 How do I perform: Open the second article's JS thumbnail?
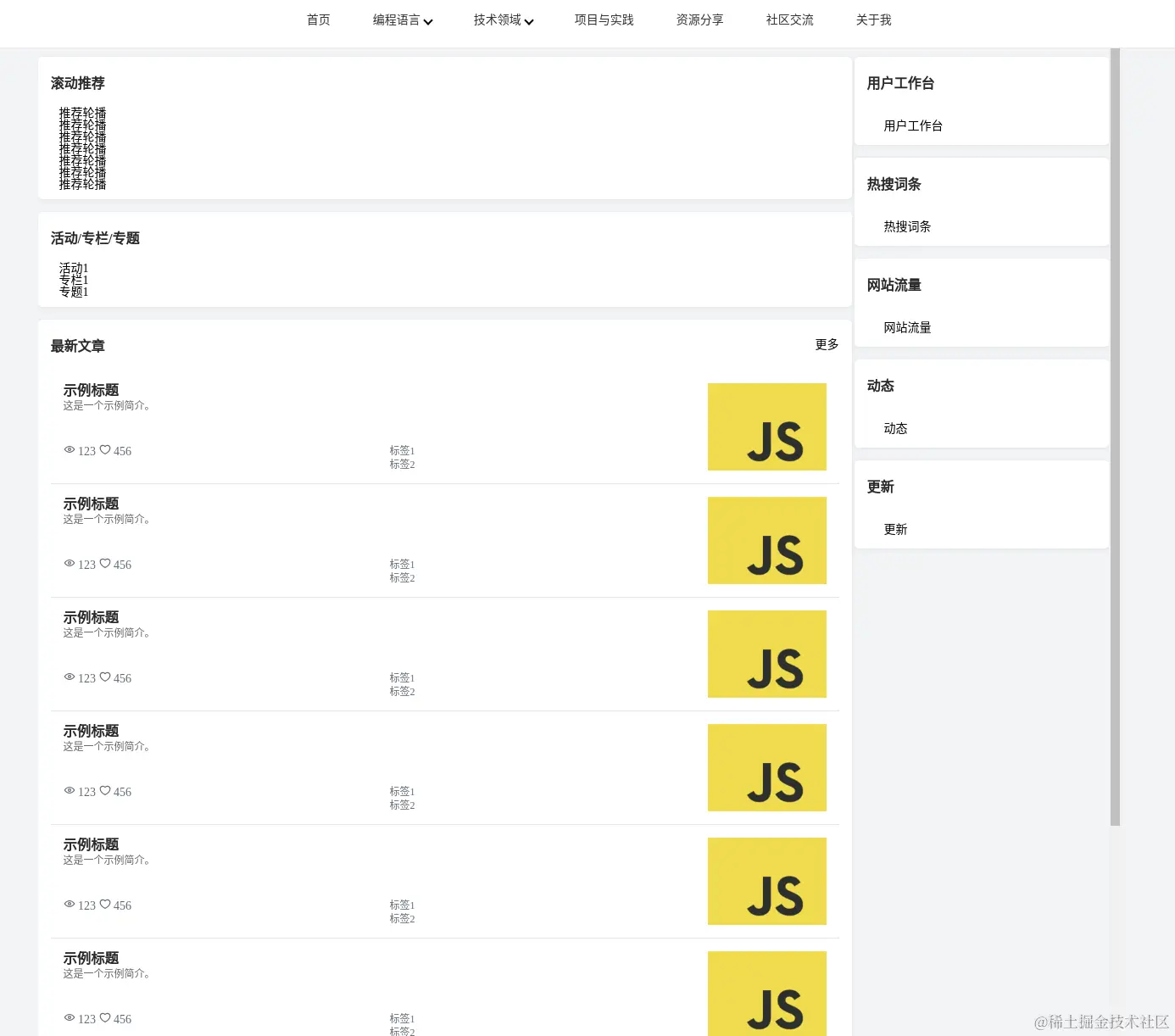pos(767,540)
